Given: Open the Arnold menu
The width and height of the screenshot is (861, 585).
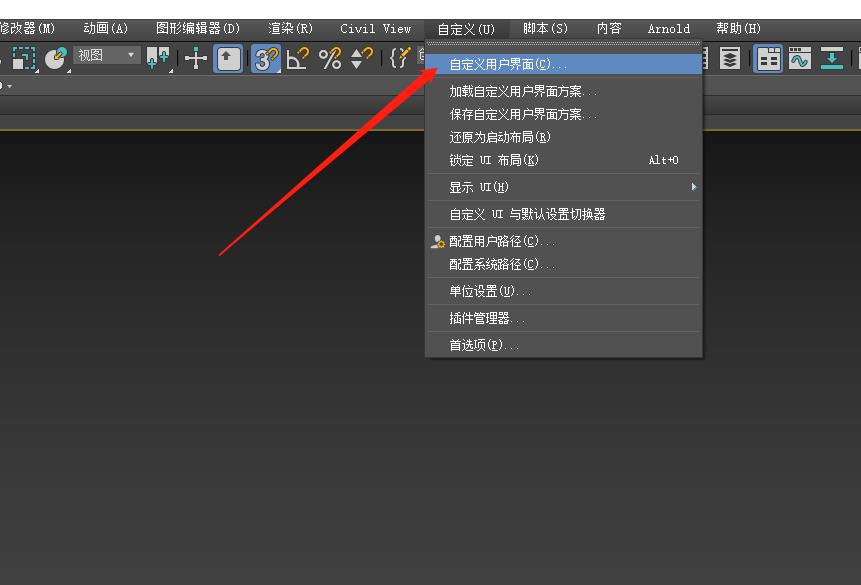Looking at the screenshot, I should tap(669, 29).
